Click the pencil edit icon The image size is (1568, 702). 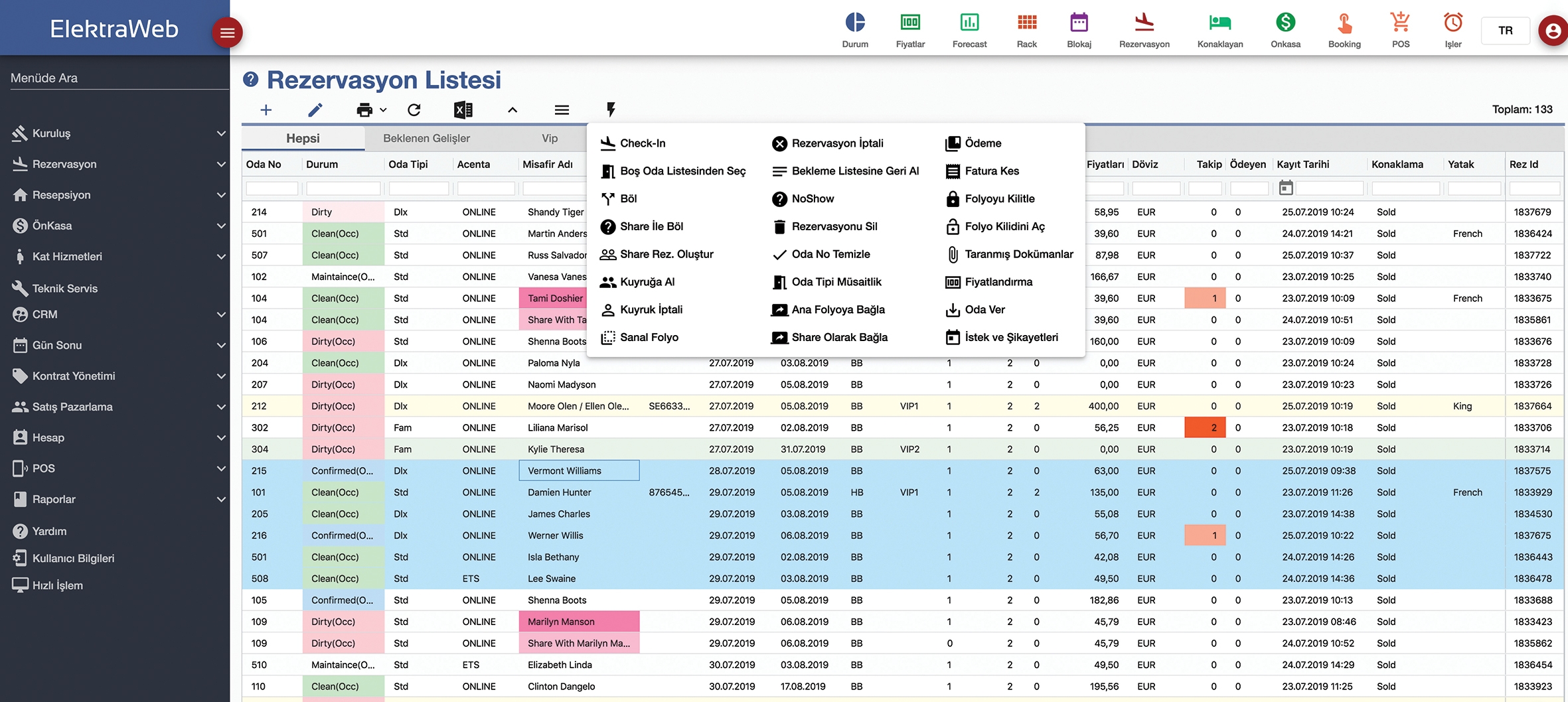(315, 110)
